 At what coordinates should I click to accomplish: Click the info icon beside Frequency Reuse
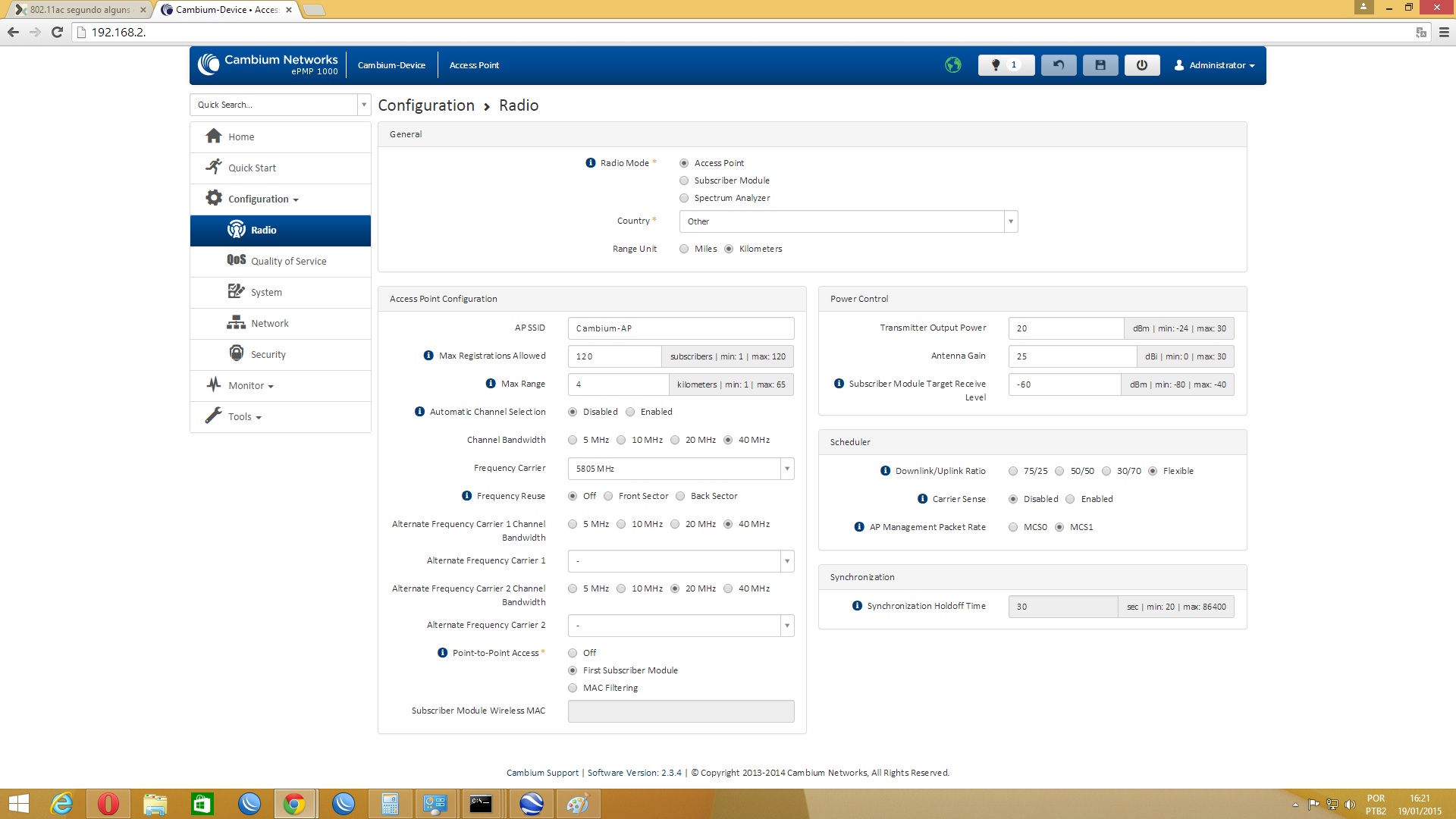[x=466, y=496]
